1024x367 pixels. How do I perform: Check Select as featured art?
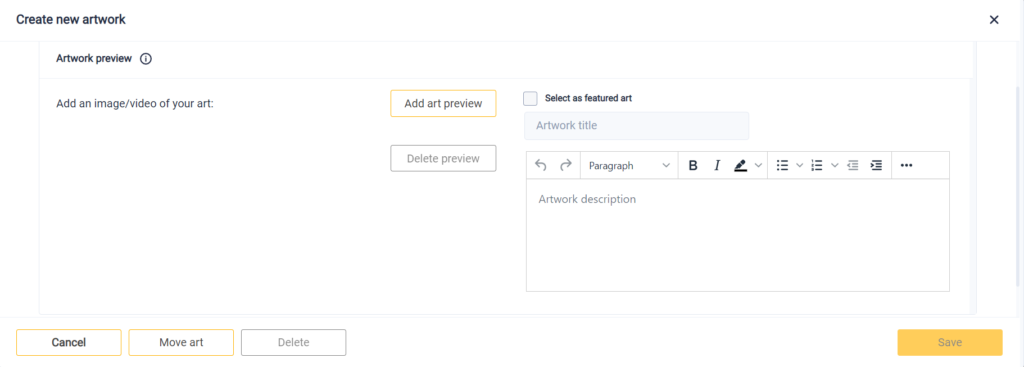click(530, 99)
